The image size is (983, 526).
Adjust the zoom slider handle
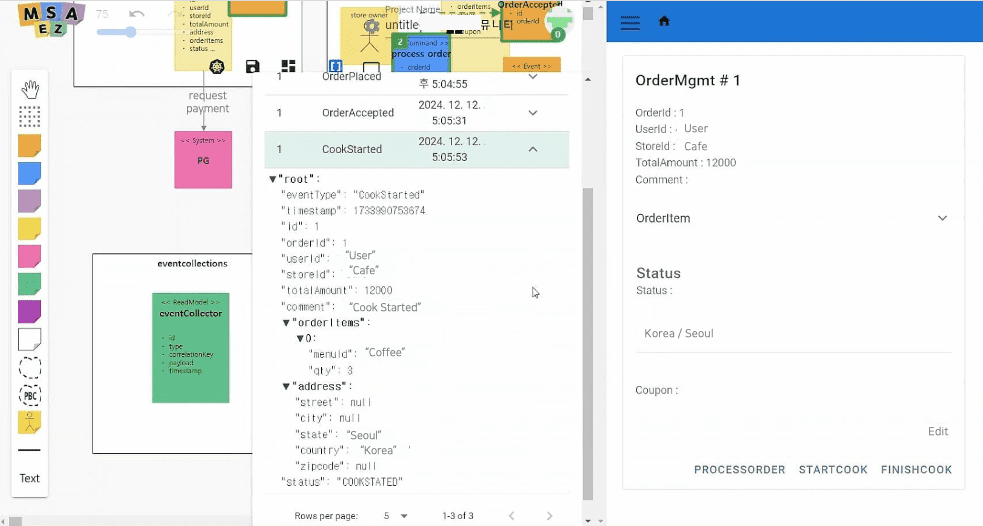(x=130, y=32)
